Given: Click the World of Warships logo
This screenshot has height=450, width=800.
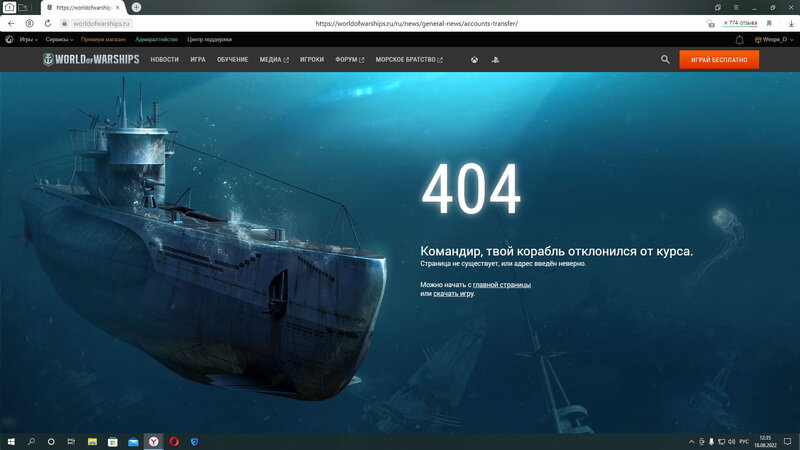Looking at the screenshot, I should point(91,59).
